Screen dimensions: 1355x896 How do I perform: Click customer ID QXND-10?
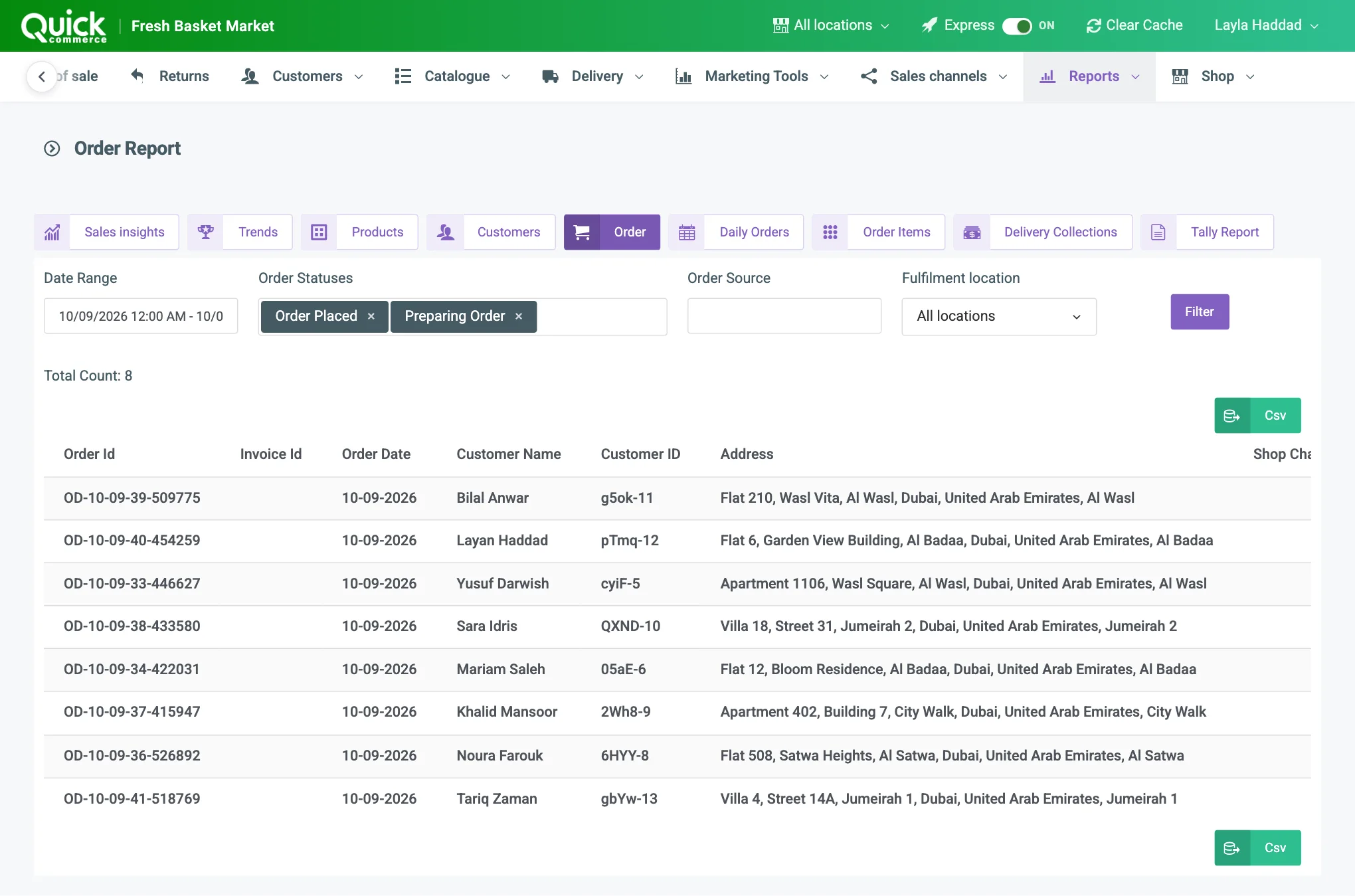[630, 626]
